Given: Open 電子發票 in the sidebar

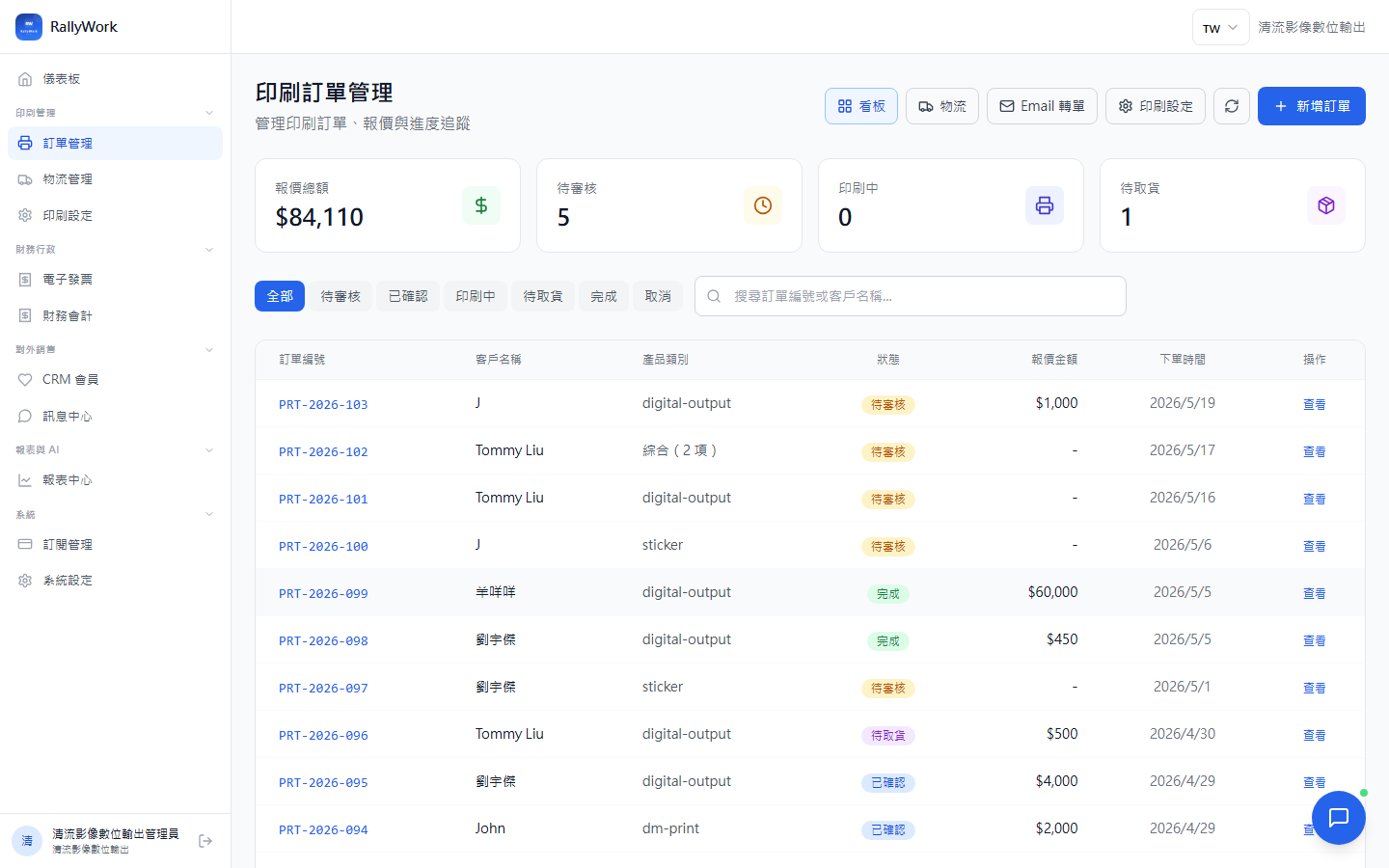Looking at the screenshot, I should click(115, 280).
